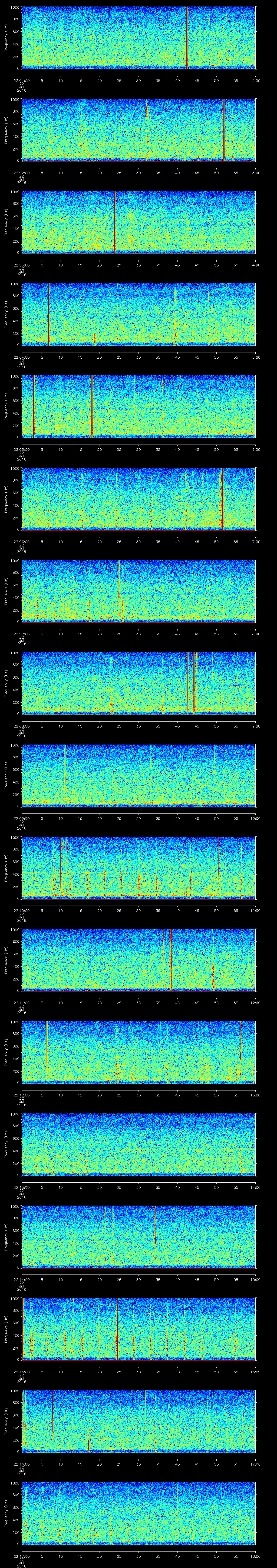Select the spectrogram panel starting at 22:02:00
Screen dimensions: 277x1568
point(139,130)
